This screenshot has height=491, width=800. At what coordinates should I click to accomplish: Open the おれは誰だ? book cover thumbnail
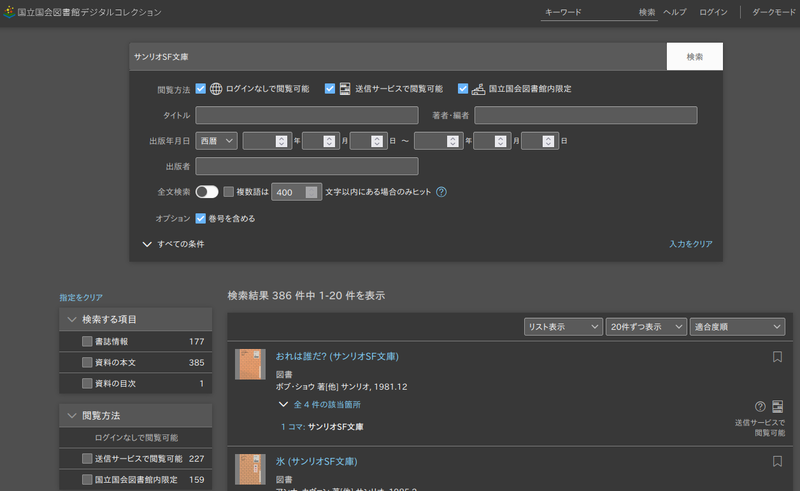tap(250, 363)
